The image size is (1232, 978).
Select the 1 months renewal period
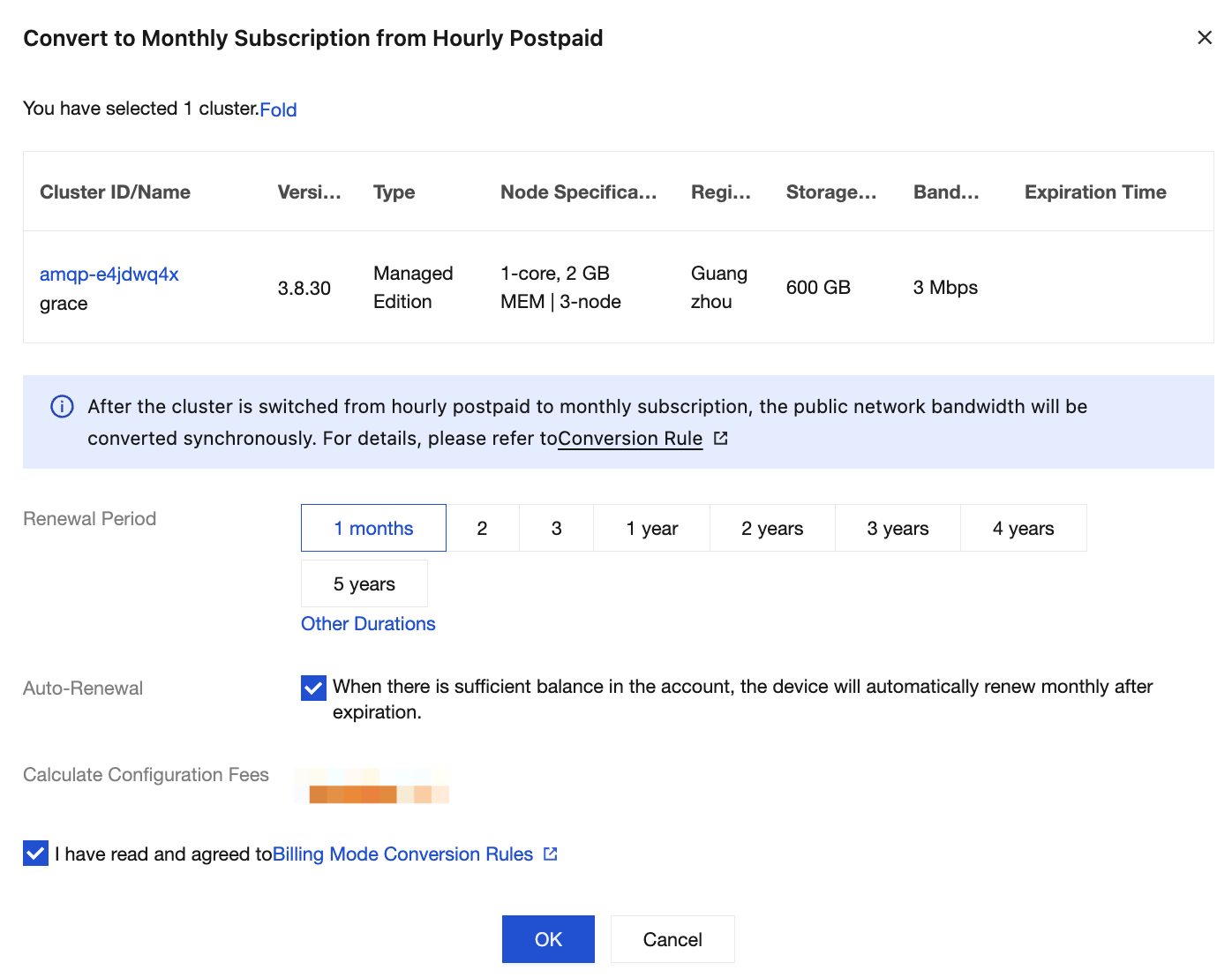pyautogui.click(x=373, y=529)
